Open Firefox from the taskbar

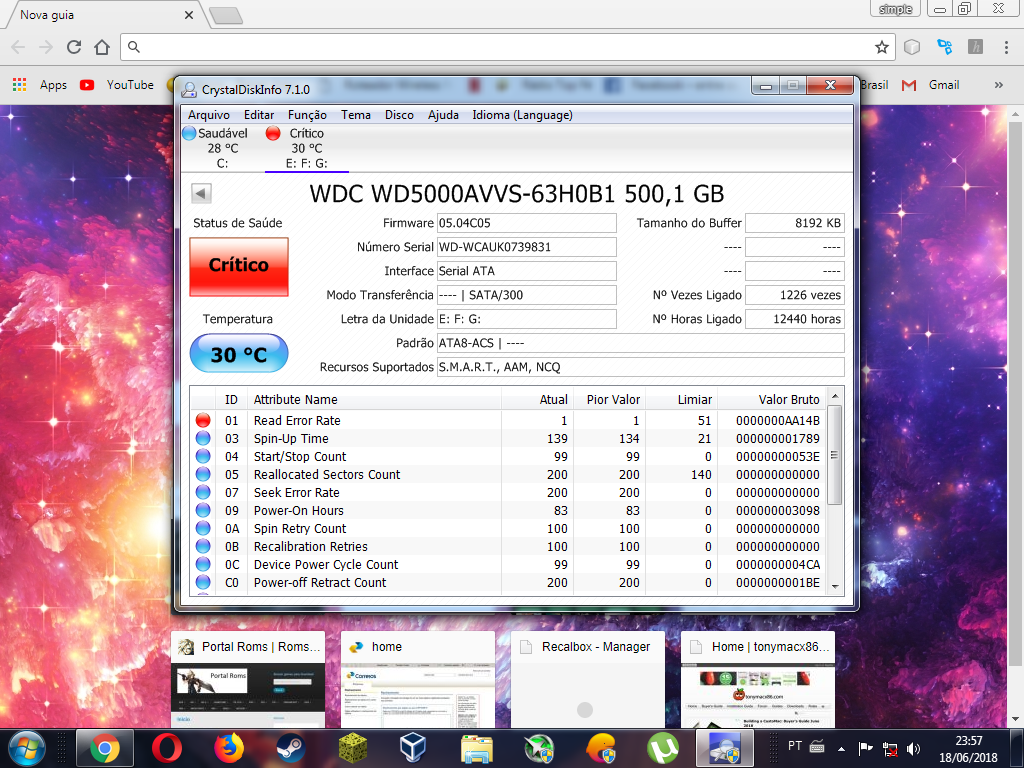(x=229, y=748)
